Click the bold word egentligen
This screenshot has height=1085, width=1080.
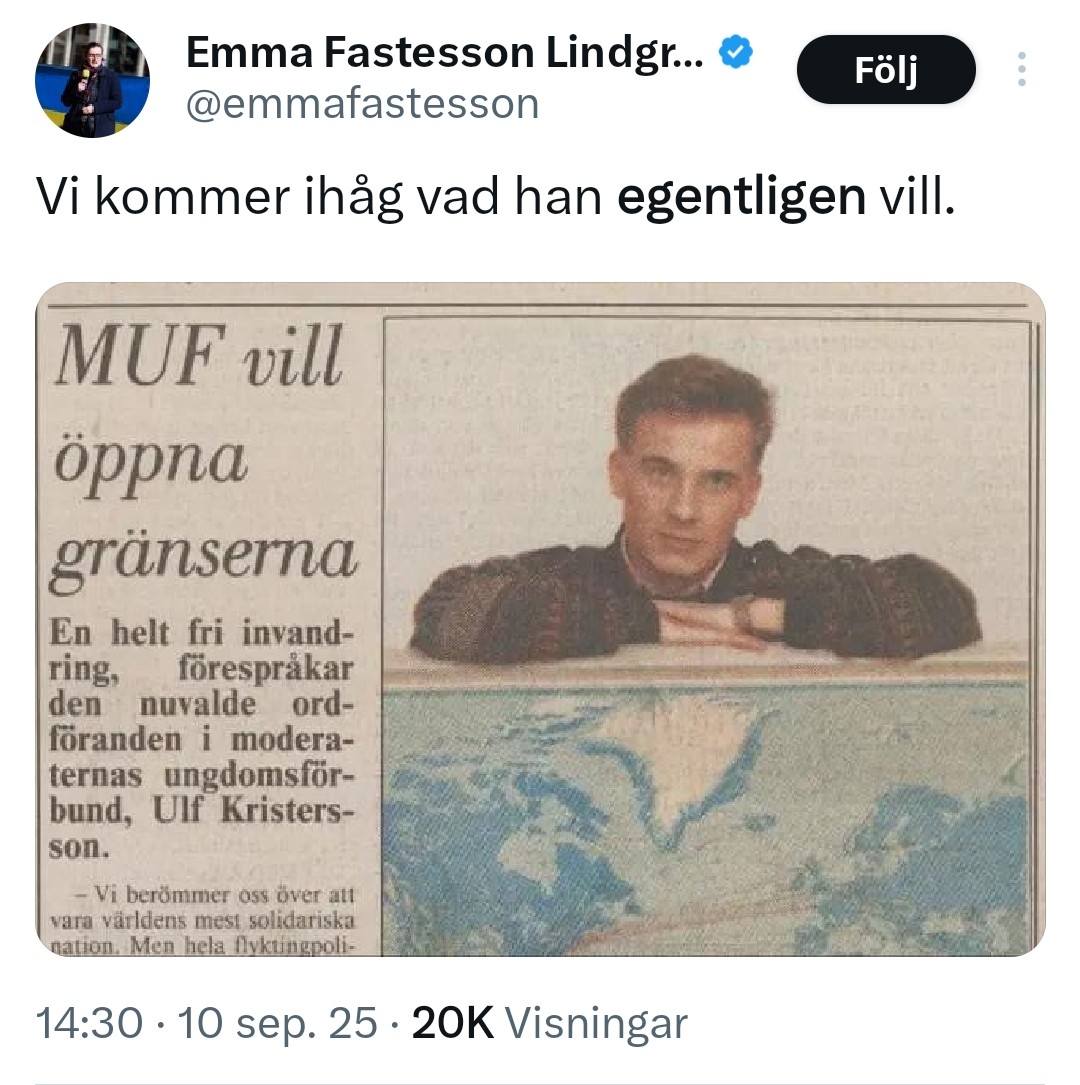pos(741,197)
